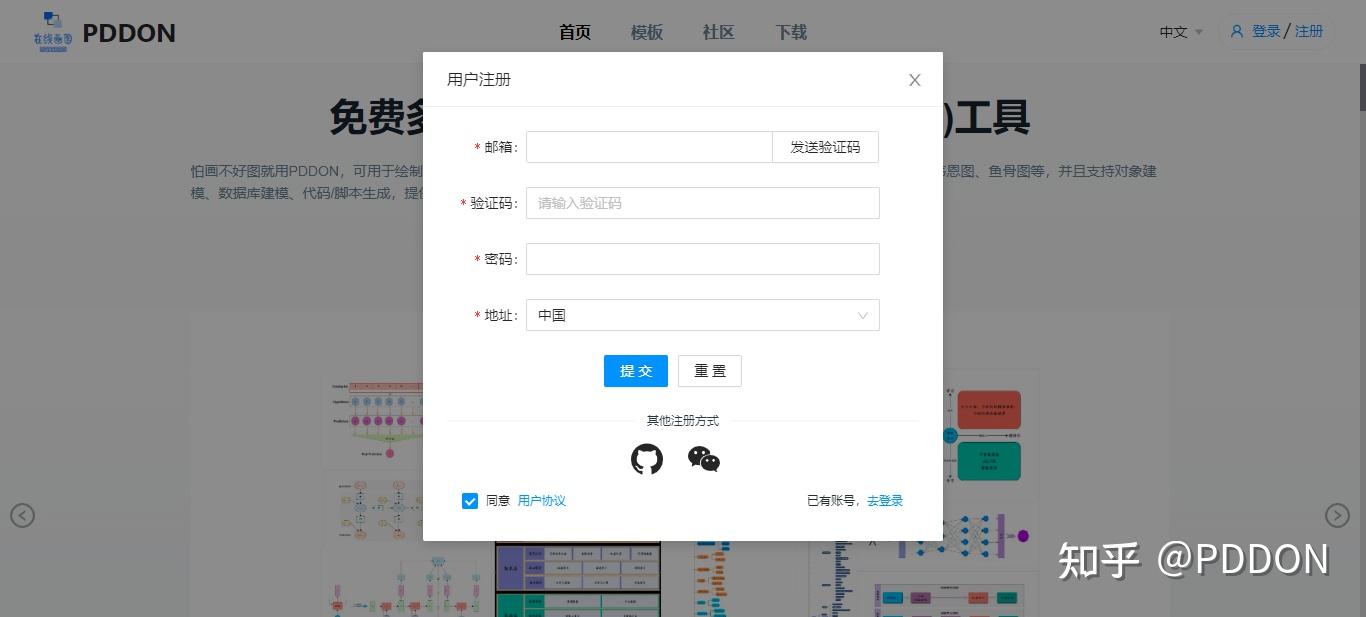Open the 用户协议 agreement link

(541, 501)
